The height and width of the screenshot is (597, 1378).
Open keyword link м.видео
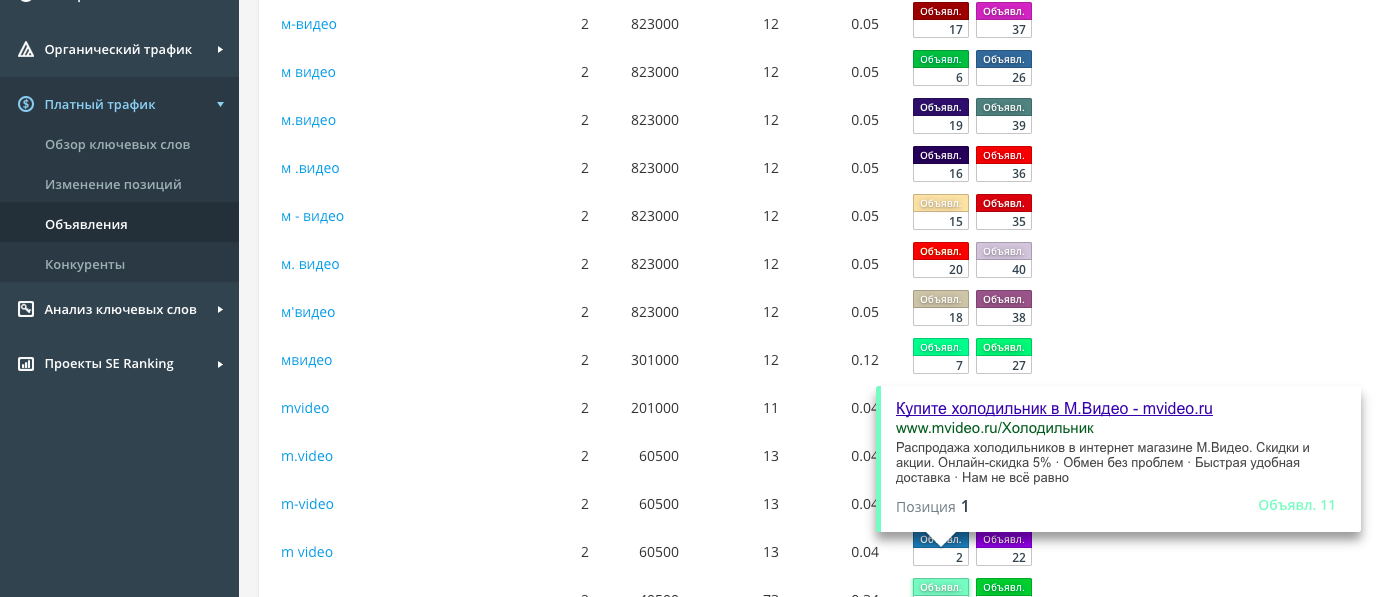[x=308, y=120]
